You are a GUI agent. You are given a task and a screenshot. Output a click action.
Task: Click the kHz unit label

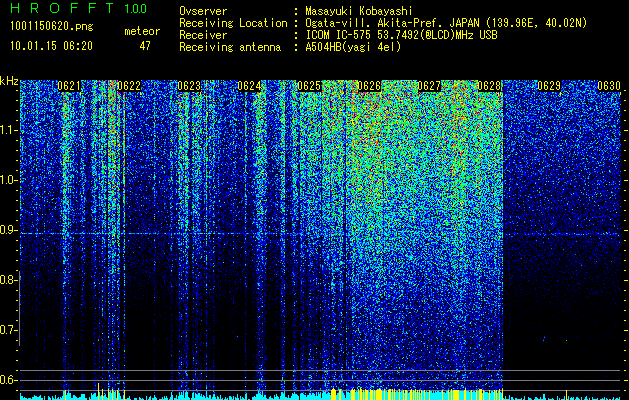pos(9,81)
